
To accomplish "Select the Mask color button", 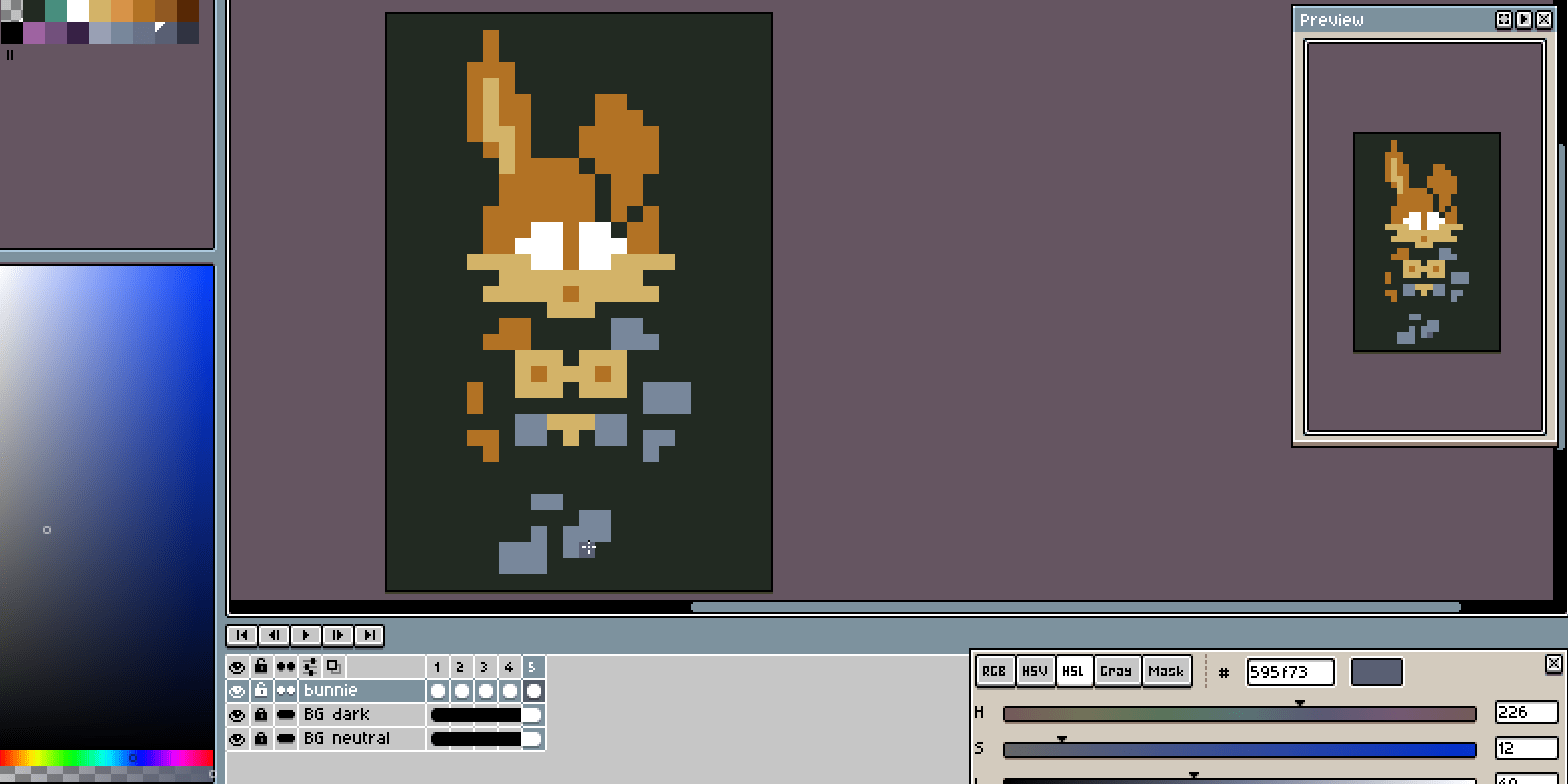I will pyautogui.click(x=1166, y=671).
